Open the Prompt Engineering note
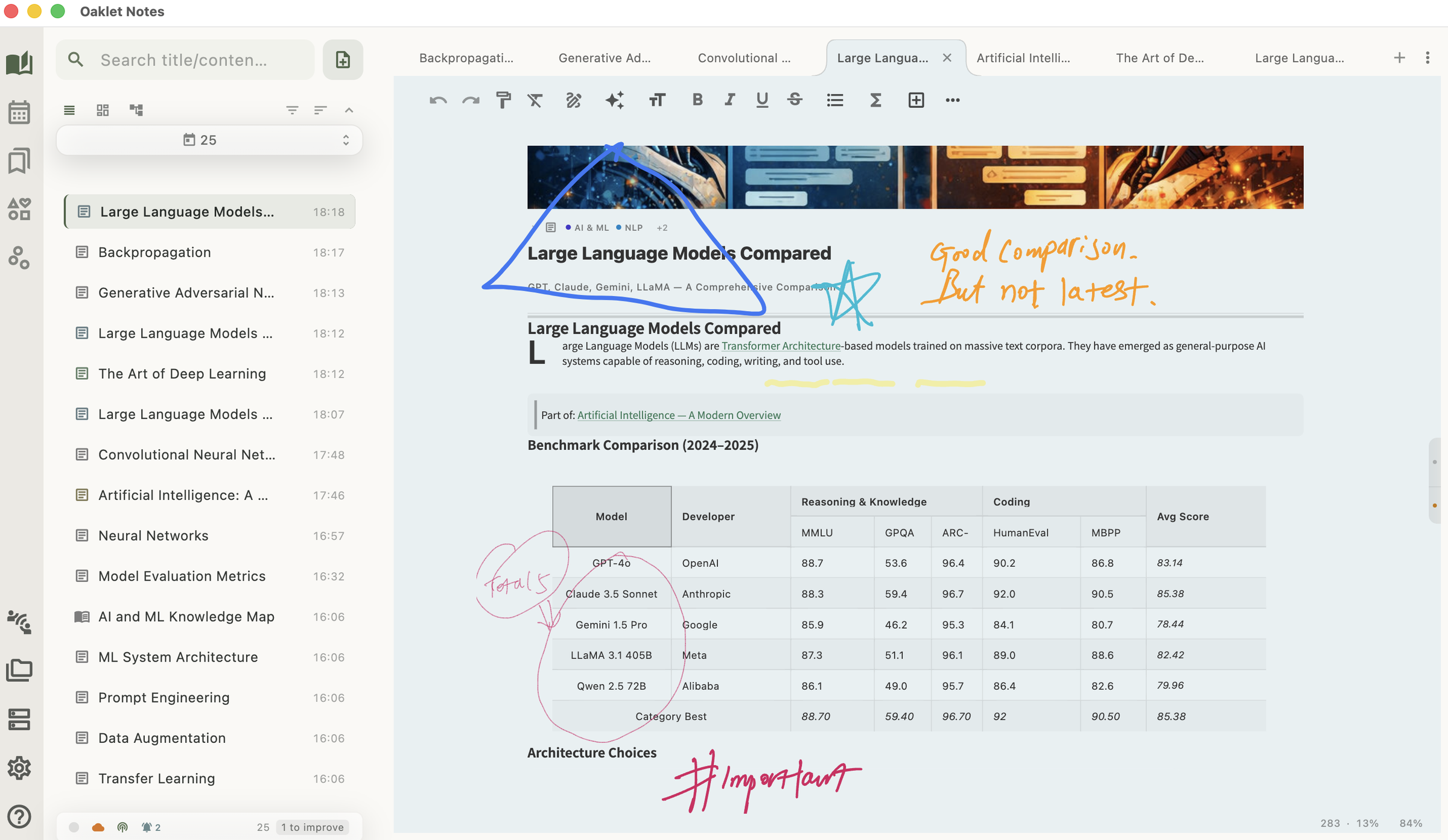Image resolution: width=1448 pixels, height=840 pixels. (x=210, y=697)
